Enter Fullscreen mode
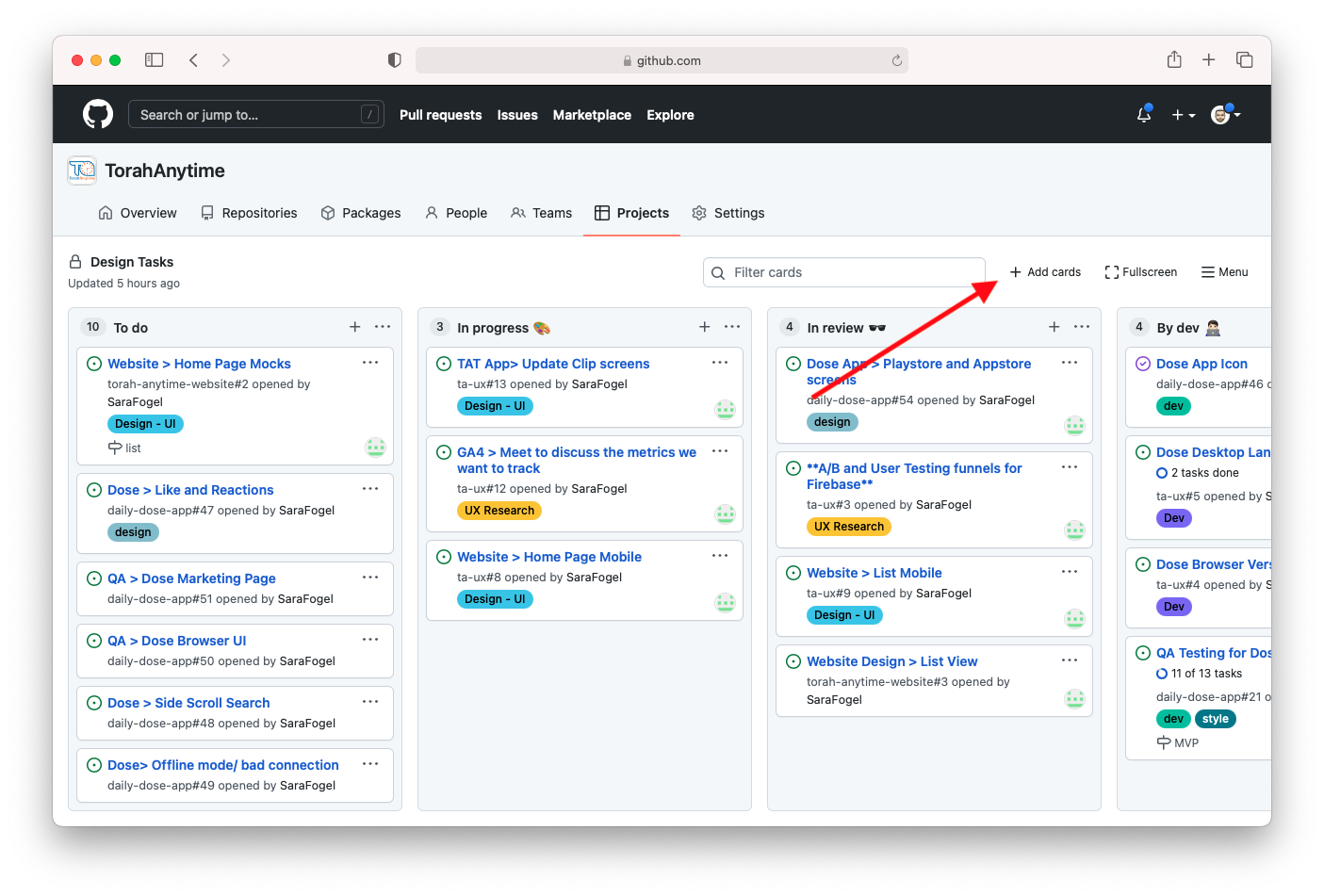This screenshot has width=1324, height=896. [1140, 272]
